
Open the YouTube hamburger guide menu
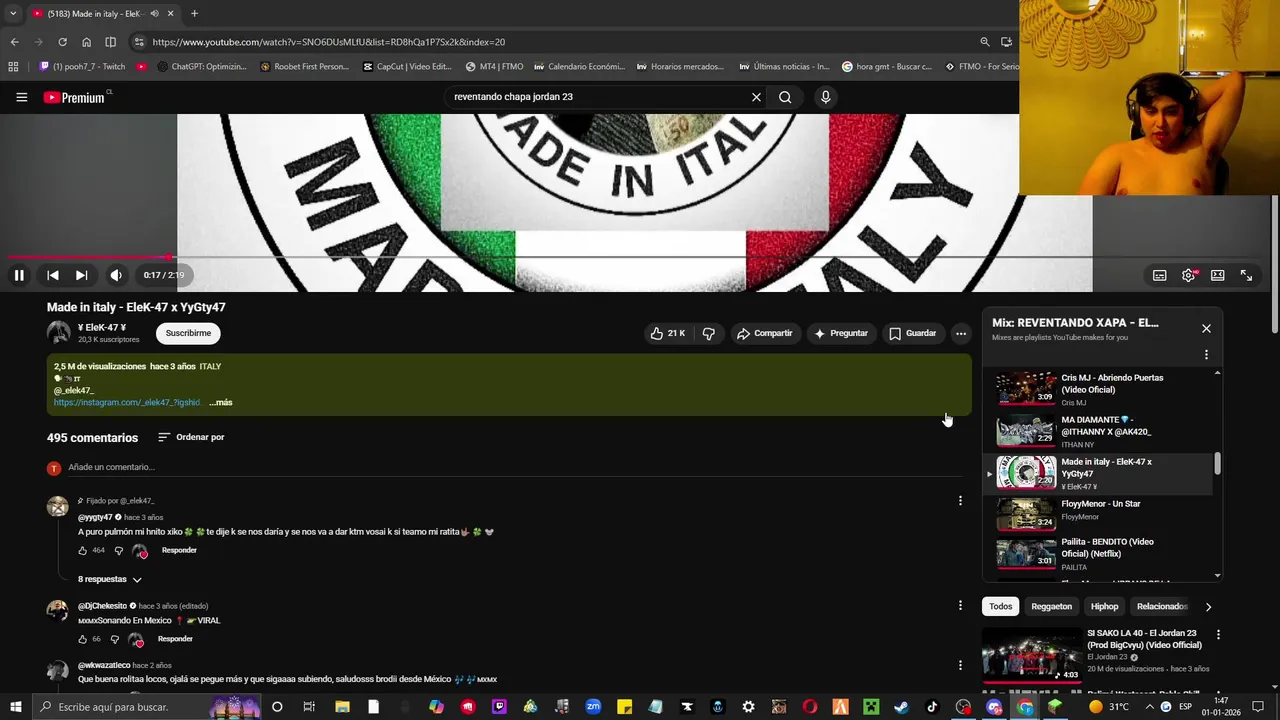21,97
